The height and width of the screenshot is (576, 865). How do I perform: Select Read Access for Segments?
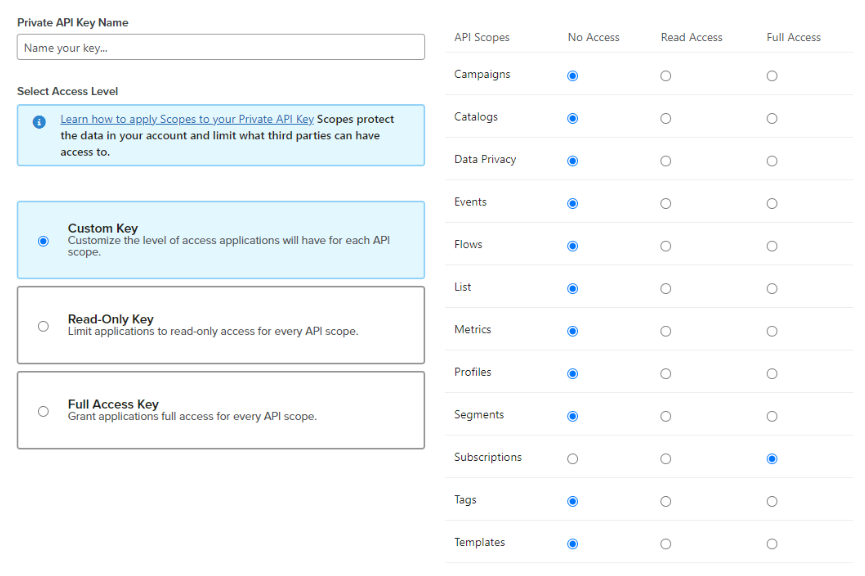pyautogui.click(x=666, y=416)
